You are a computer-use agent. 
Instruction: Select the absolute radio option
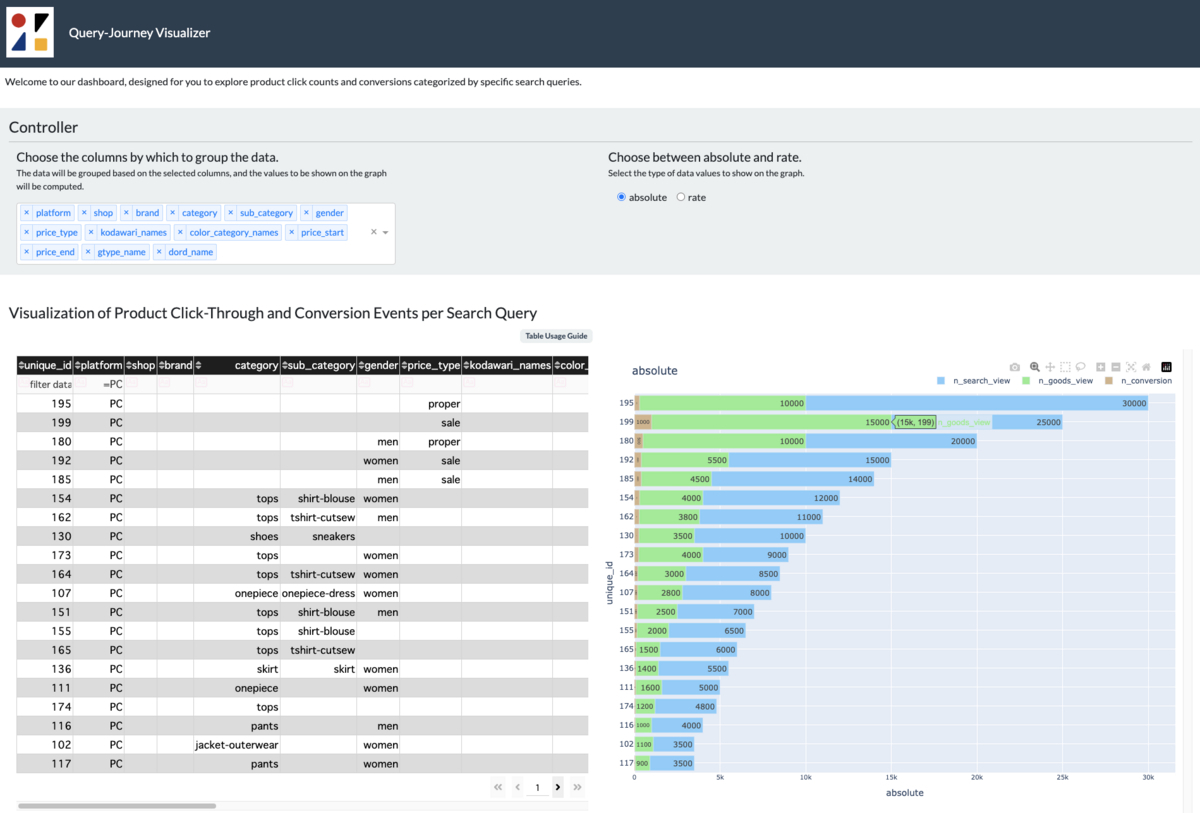pyautogui.click(x=622, y=197)
